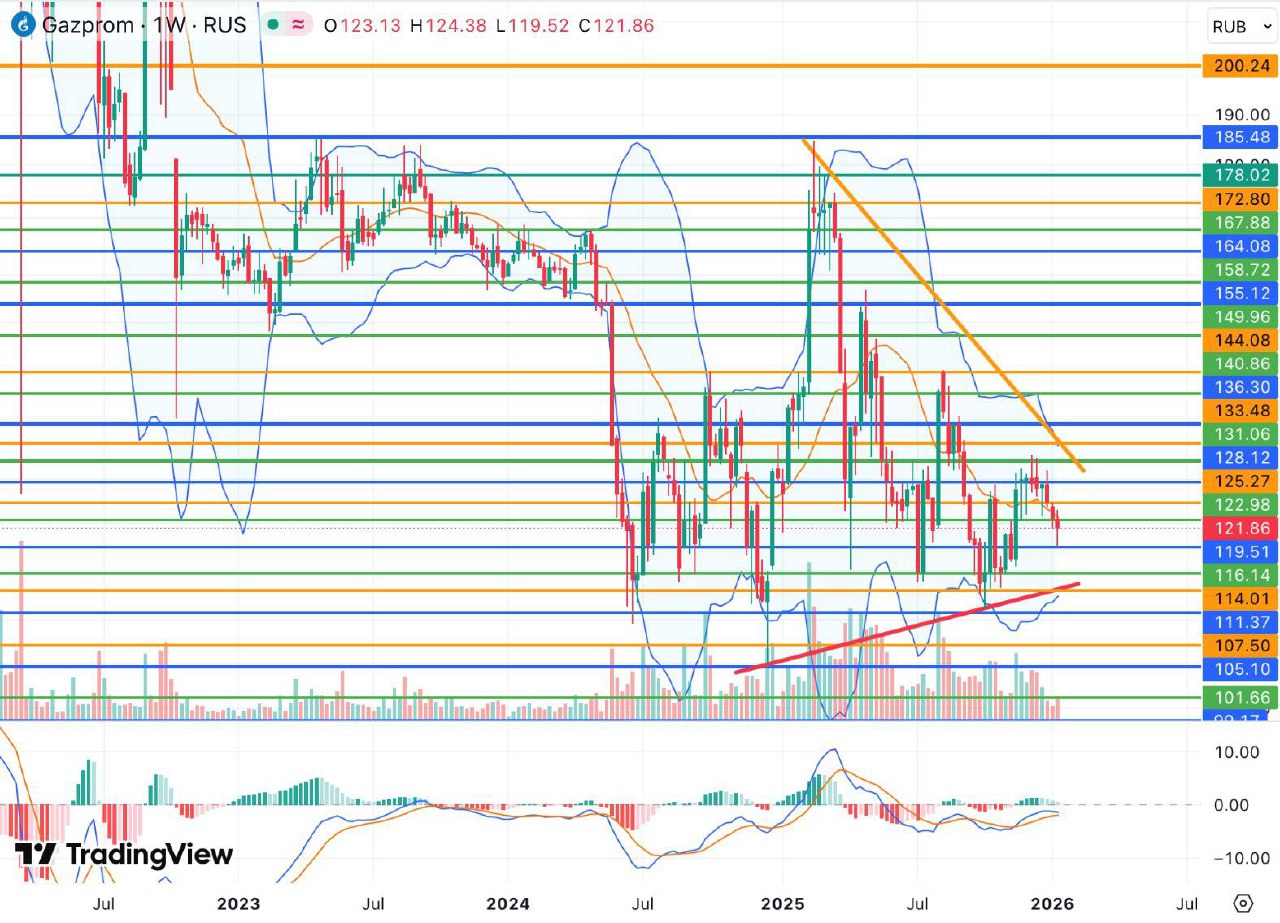Click the 136.30 price label
This screenshot has height=923, width=1280.
[1238, 387]
